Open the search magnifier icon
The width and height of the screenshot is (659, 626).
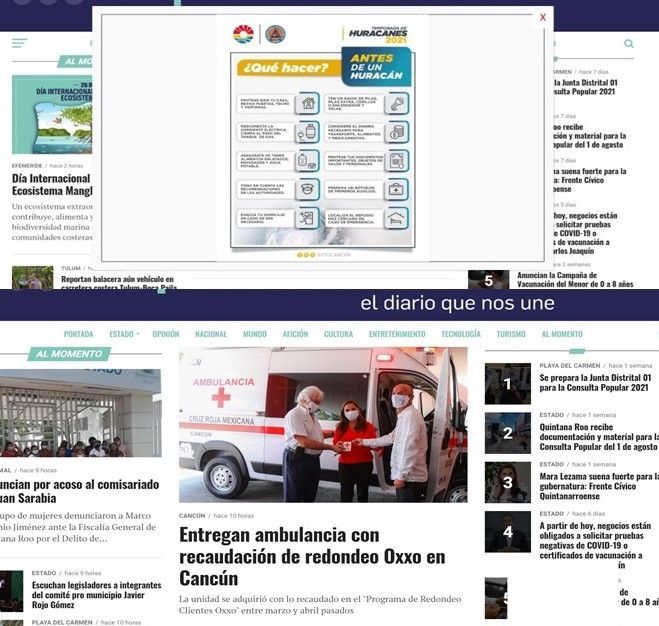coord(629,43)
